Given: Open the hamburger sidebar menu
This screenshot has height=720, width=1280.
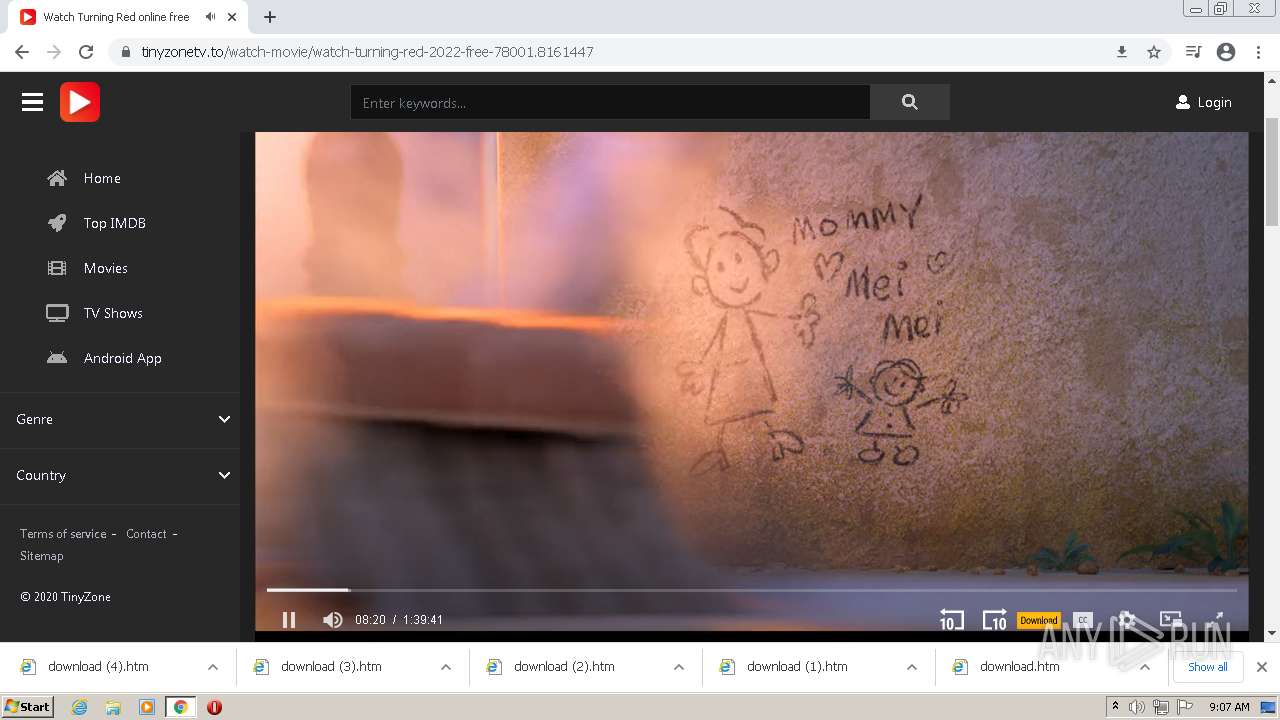Looking at the screenshot, I should coord(32,102).
